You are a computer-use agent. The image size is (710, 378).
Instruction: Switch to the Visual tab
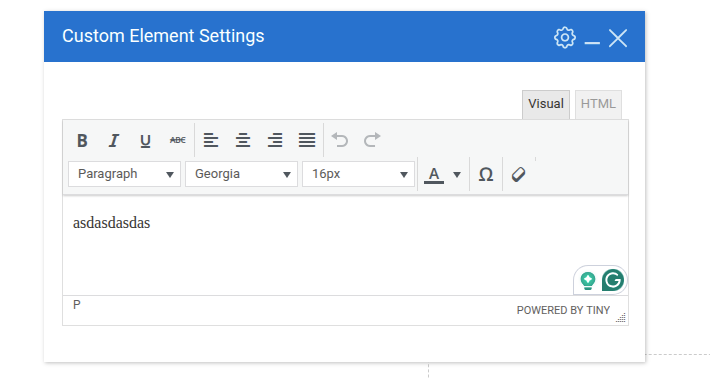(x=546, y=104)
